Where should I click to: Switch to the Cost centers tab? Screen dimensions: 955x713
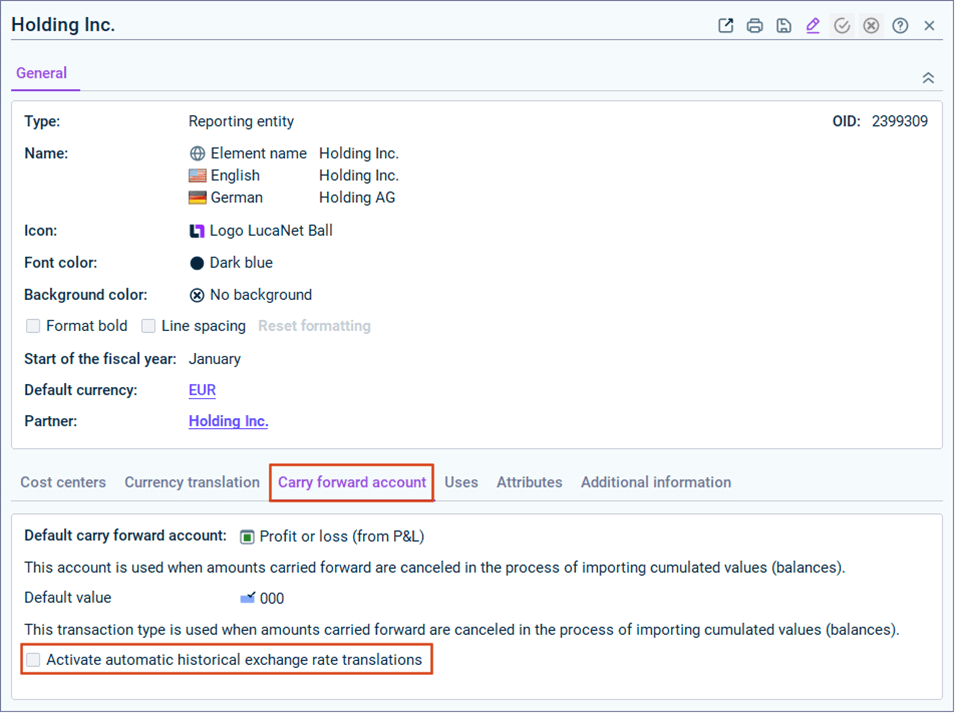[63, 482]
